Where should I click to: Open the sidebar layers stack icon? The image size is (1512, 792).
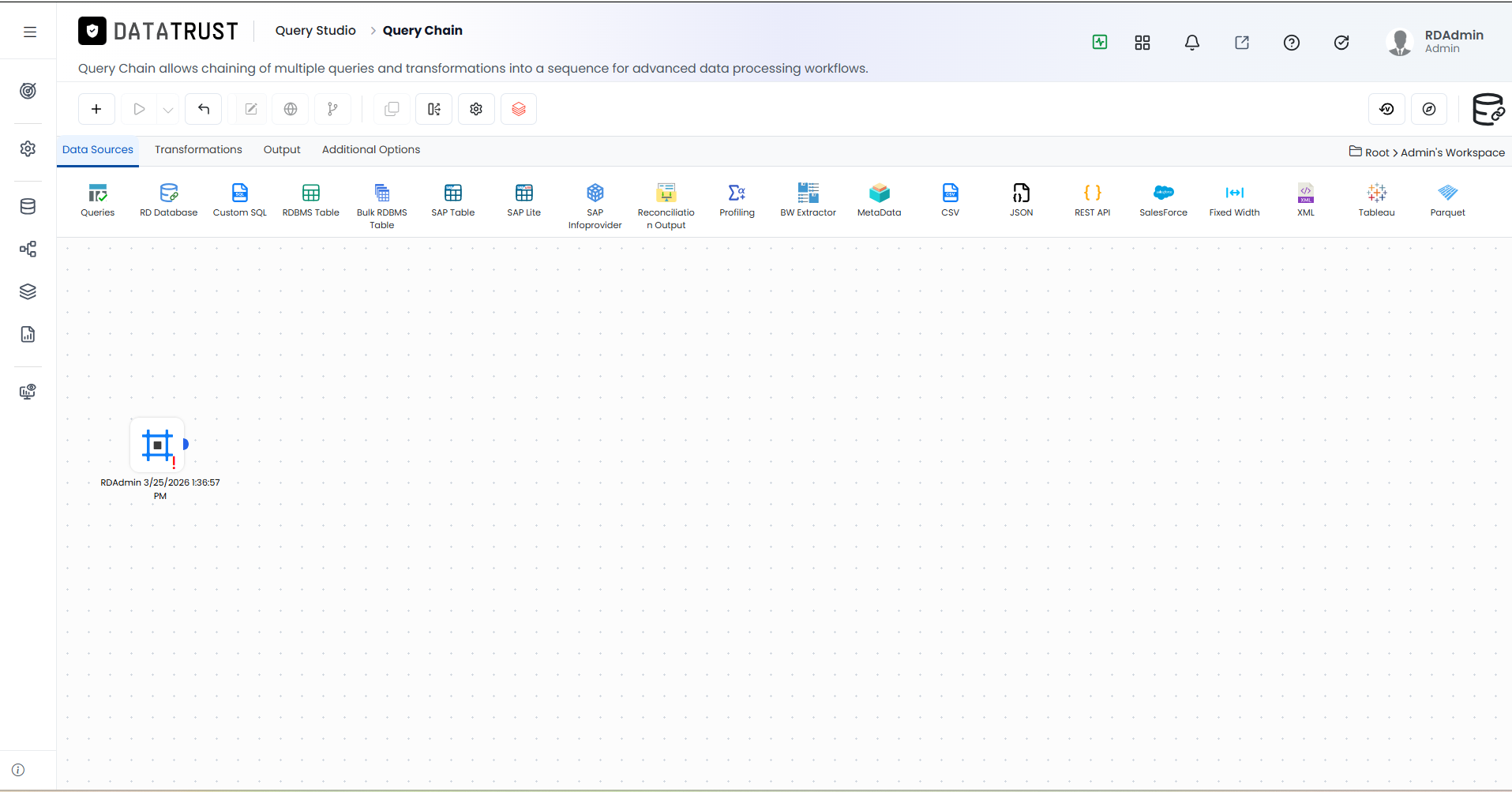pos(28,291)
